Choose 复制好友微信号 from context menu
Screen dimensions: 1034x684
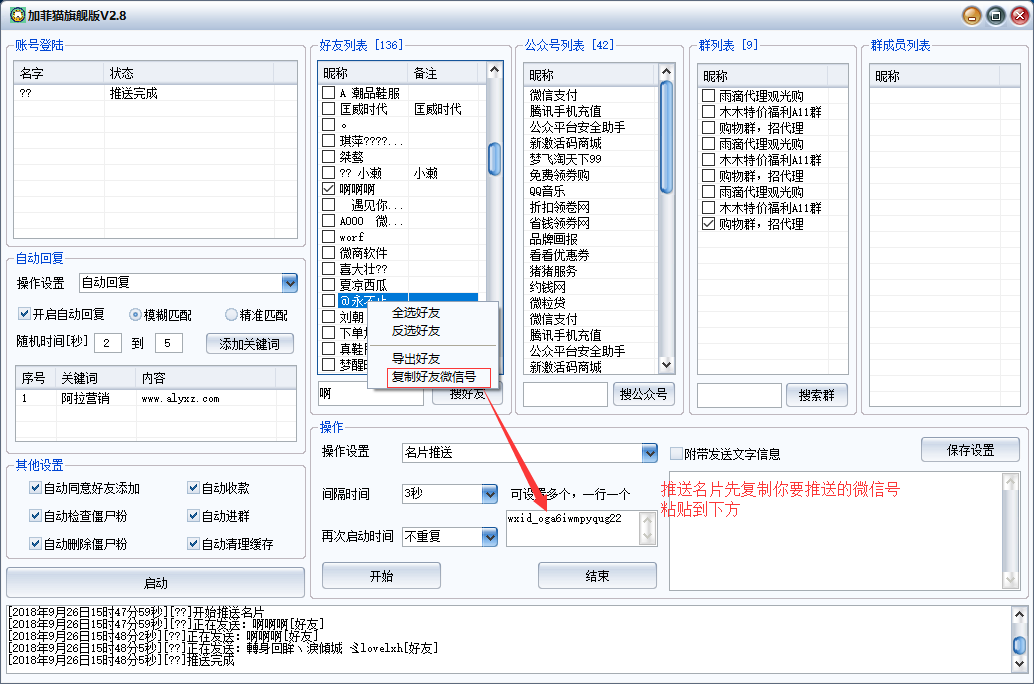434,377
